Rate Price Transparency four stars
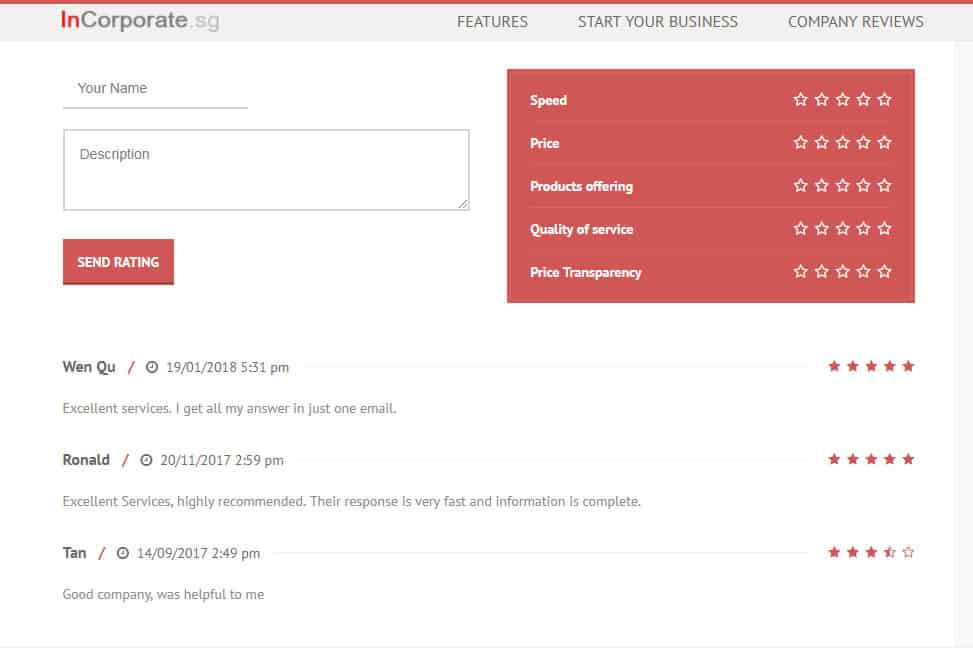 click(864, 271)
